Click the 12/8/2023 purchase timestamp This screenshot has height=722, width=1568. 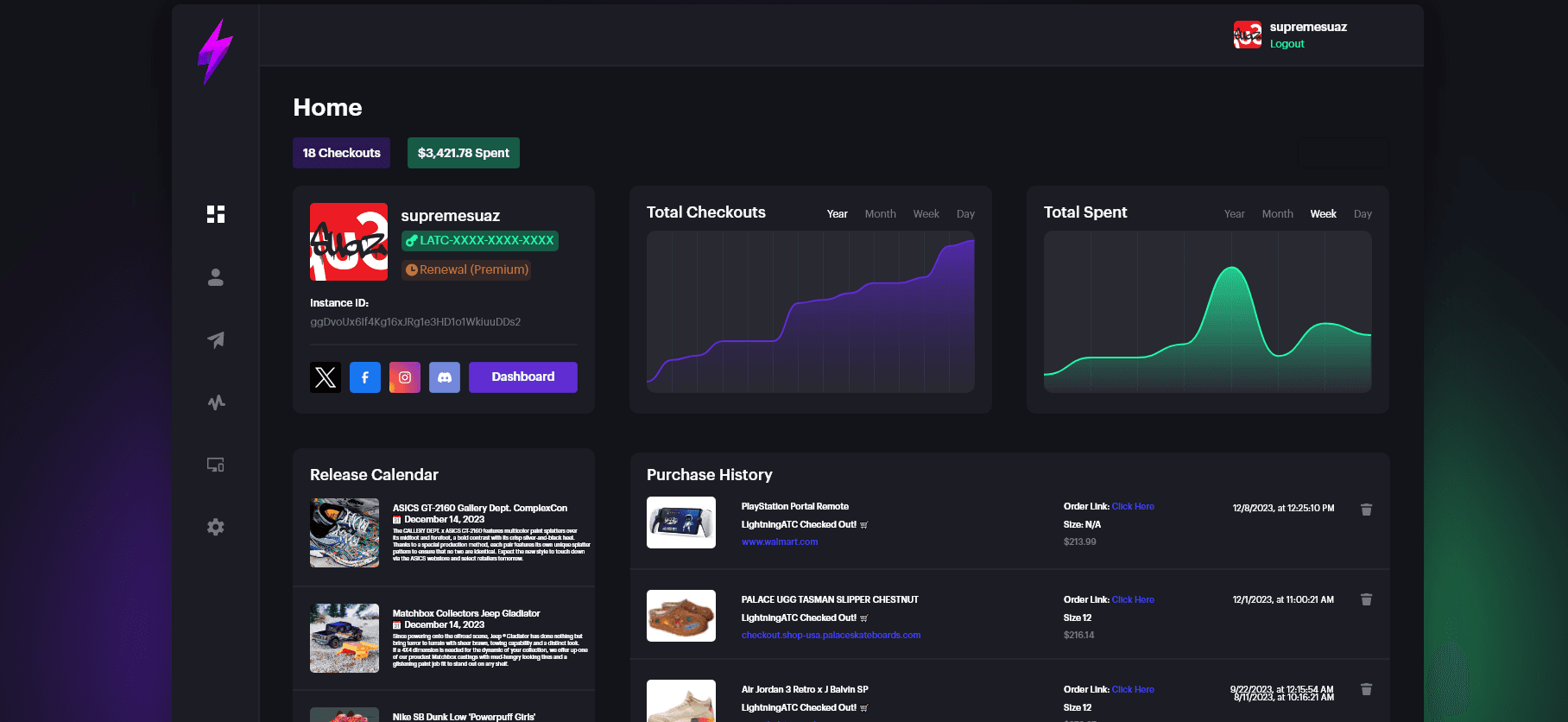(x=1283, y=509)
